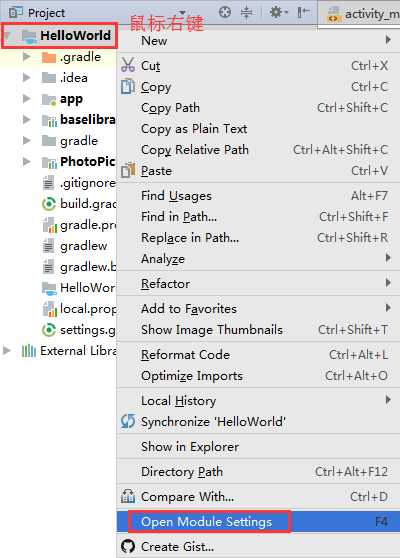Click the collapse all icon in Project toolbar
Viewport: 400px width, 558px height.
point(246,12)
